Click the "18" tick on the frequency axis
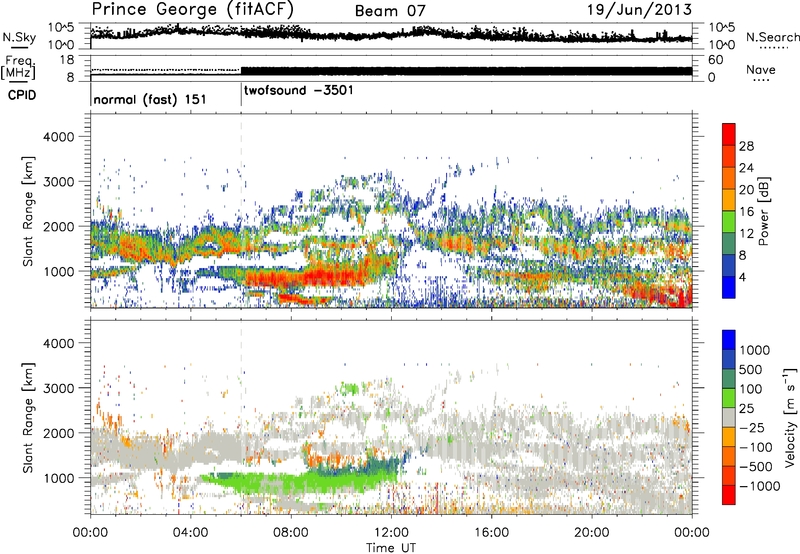Viewport: 800px width, 554px height. pyautogui.click(x=67, y=60)
